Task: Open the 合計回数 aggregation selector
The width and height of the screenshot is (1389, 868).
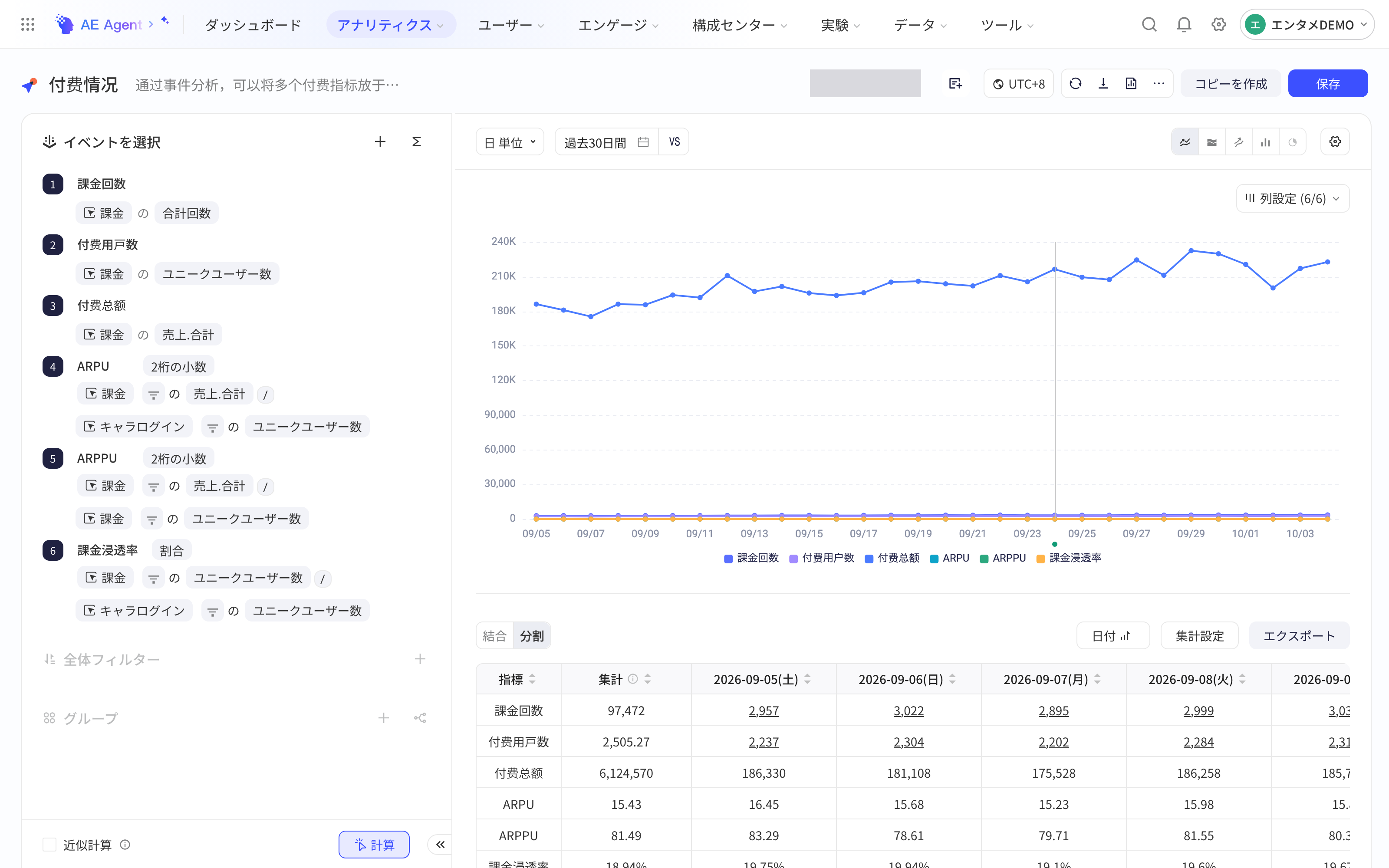Action: pos(187,213)
